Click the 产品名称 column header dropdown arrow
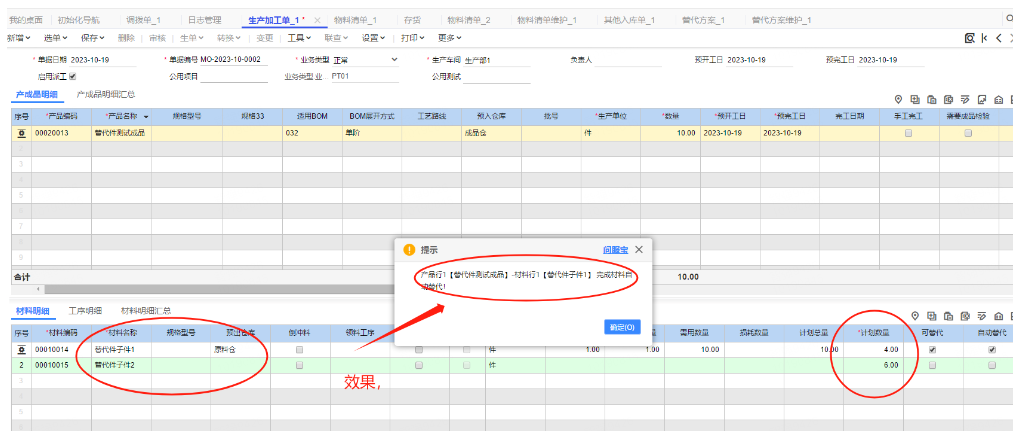The image size is (1018, 432). pyautogui.click(x=145, y=117)
